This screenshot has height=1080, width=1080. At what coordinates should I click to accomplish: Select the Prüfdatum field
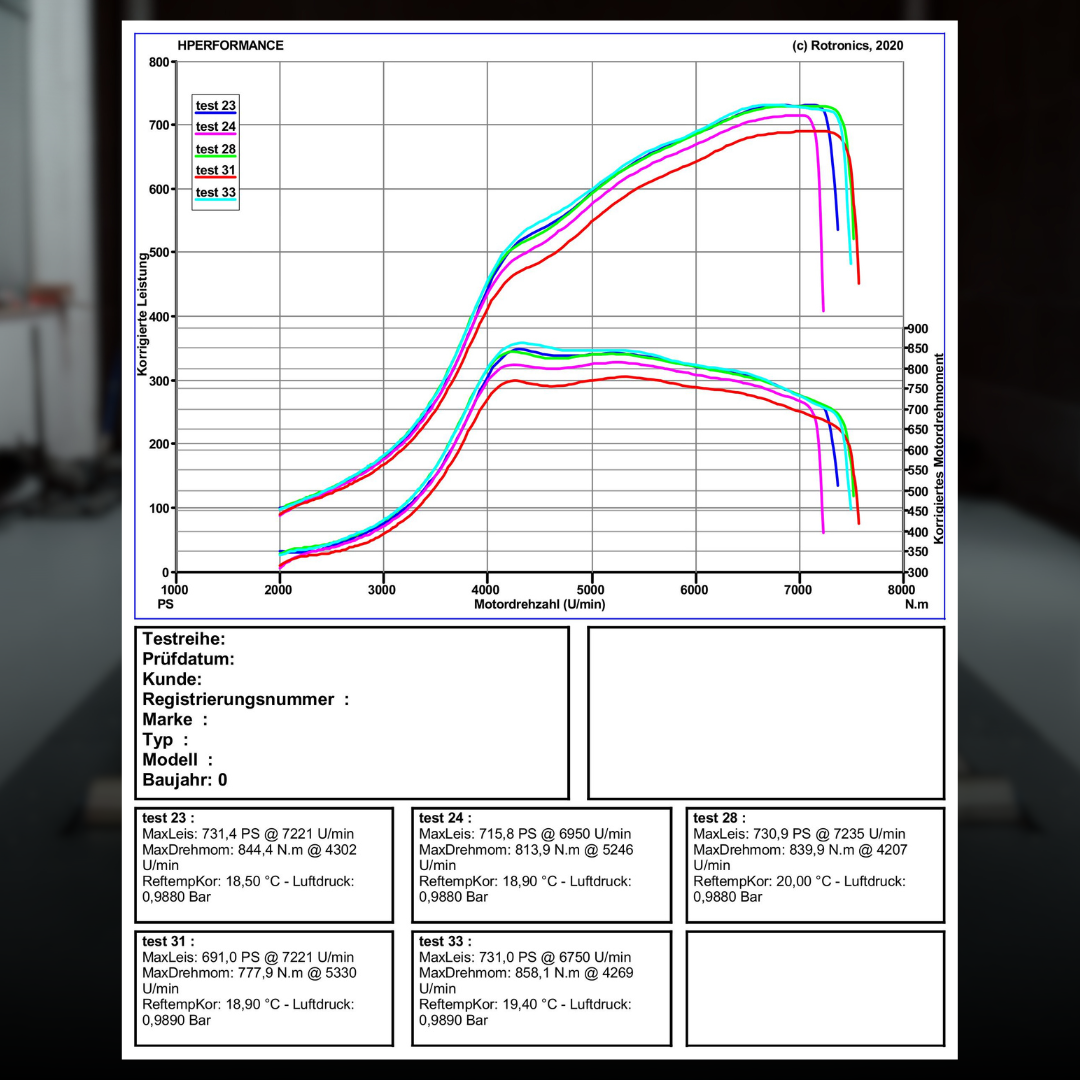click(188, 659)
